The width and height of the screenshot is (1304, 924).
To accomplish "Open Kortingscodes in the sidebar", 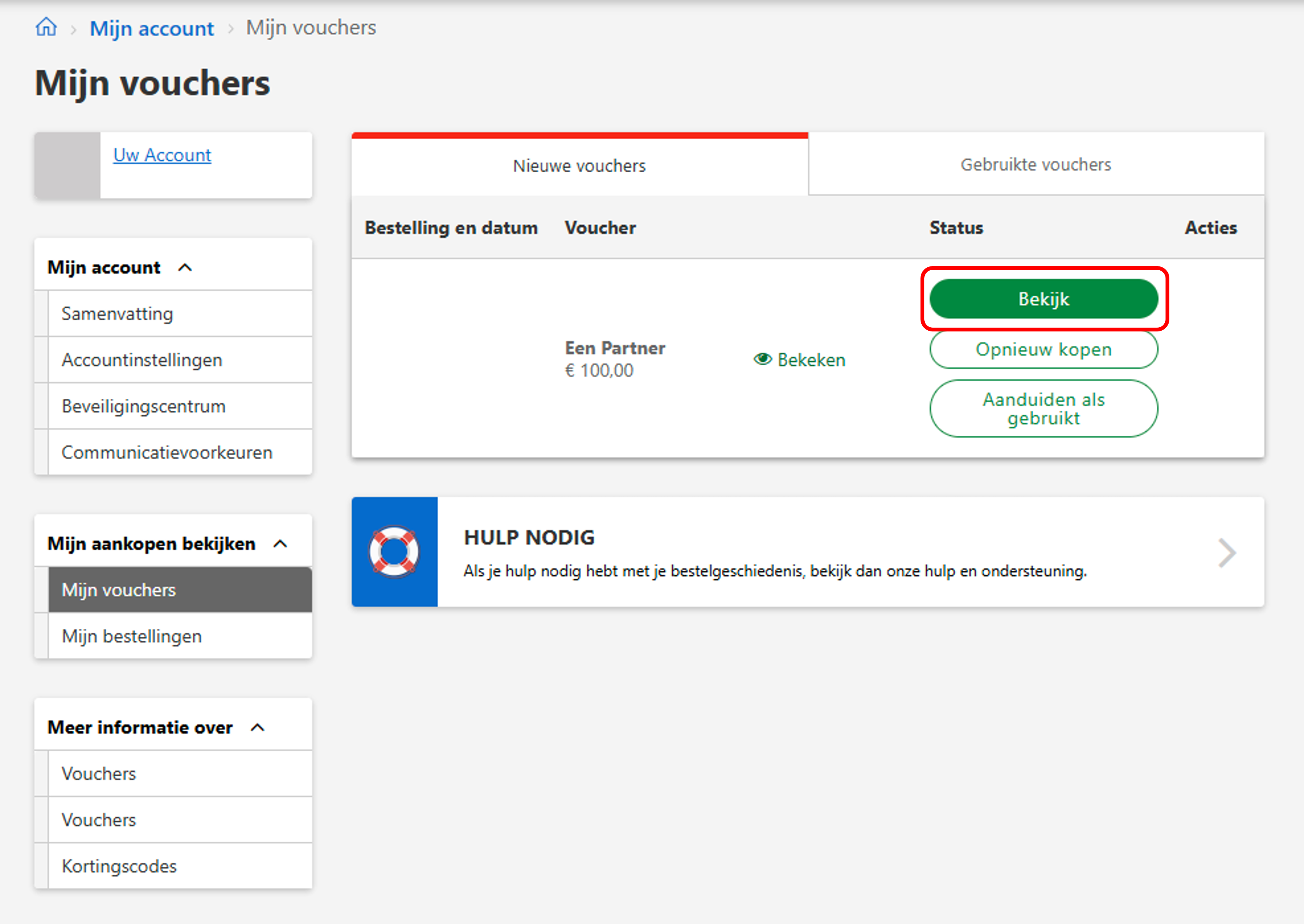I will pyautogui.click(x=180, y=866).
